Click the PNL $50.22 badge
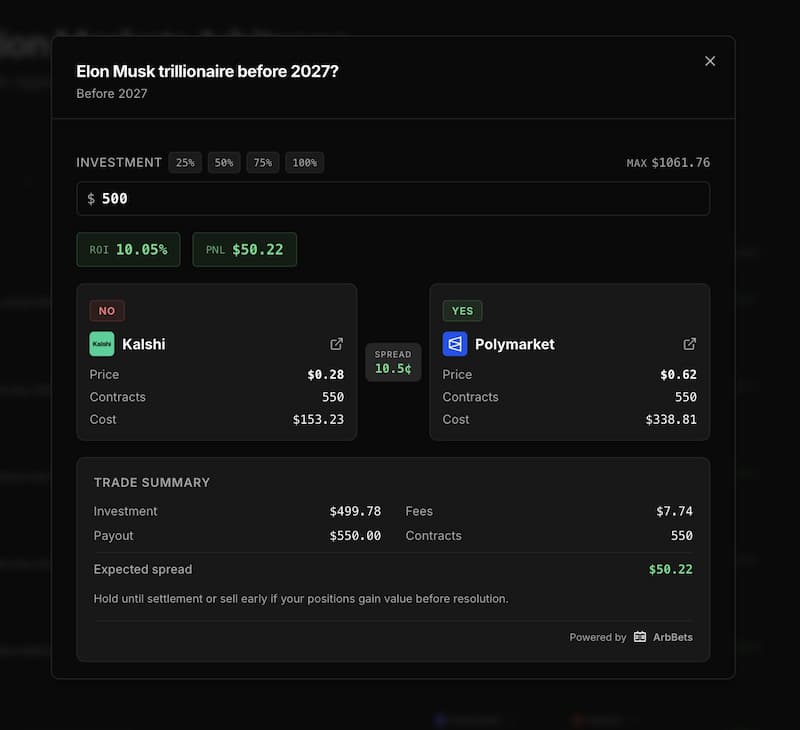 (244, 249)
